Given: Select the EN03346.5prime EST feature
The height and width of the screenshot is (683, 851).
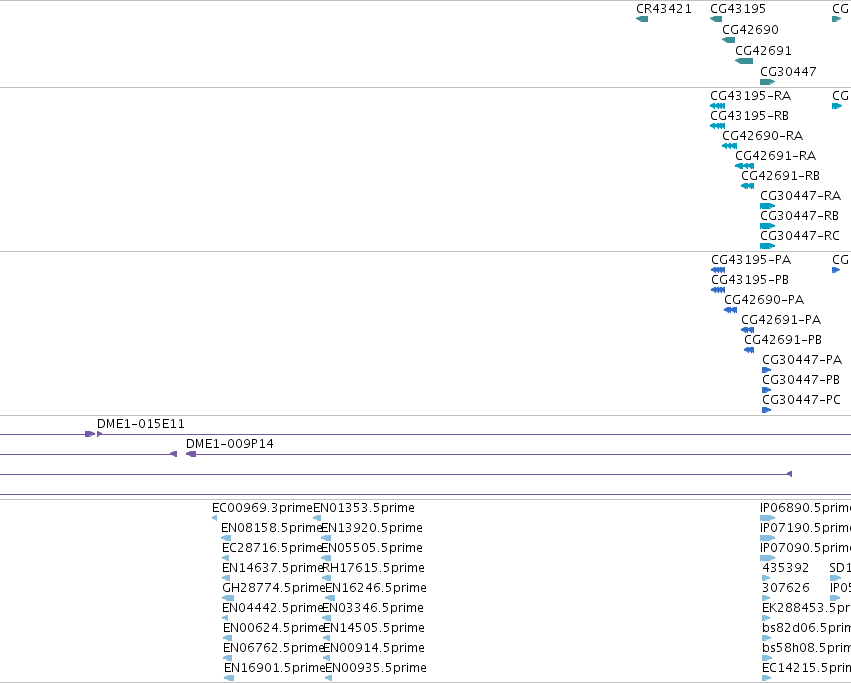Looking at the screenshot, I should click(327, 618).
